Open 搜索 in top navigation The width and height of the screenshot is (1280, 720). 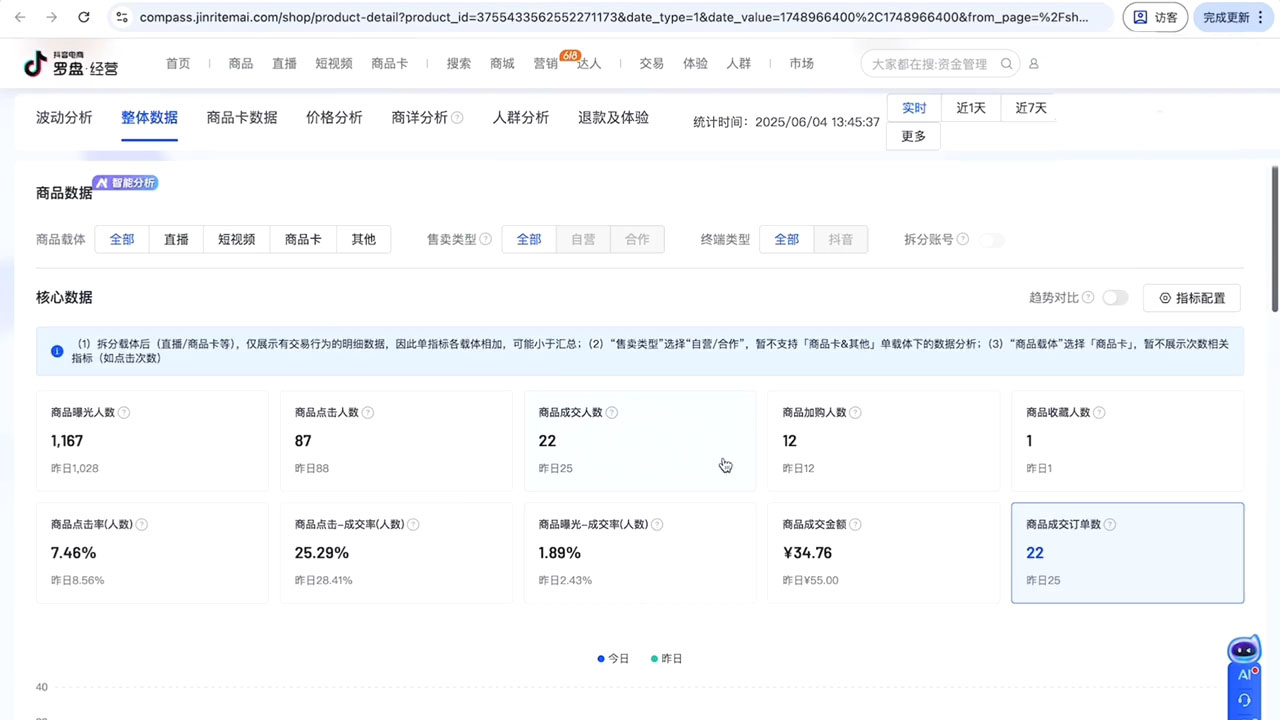point(459,63)
